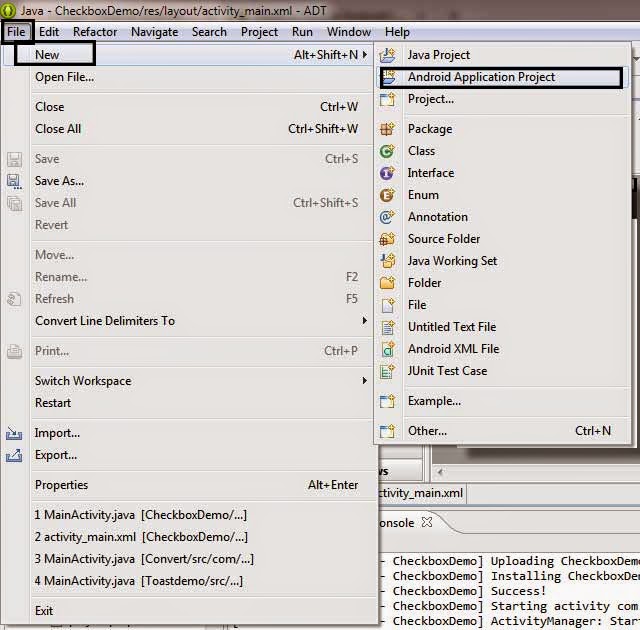Open recent file 1 MainActivity.java CheckboxDemo
This screenshot has height=630, width=640.
pos(188,515)
